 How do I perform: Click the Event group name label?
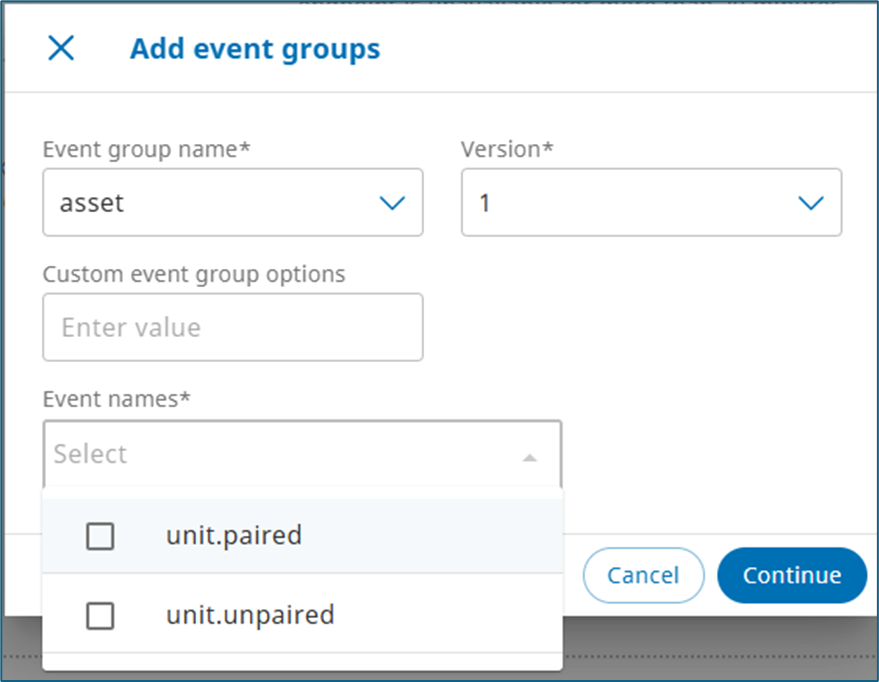[x=146, y=150]
